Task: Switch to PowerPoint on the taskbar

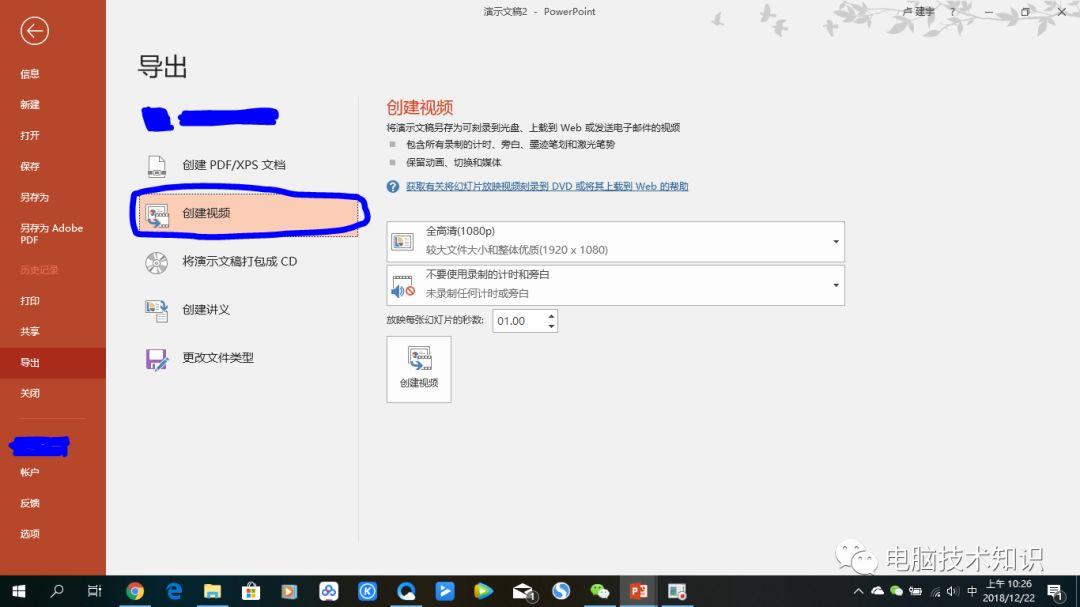Action: pos(638,591)
